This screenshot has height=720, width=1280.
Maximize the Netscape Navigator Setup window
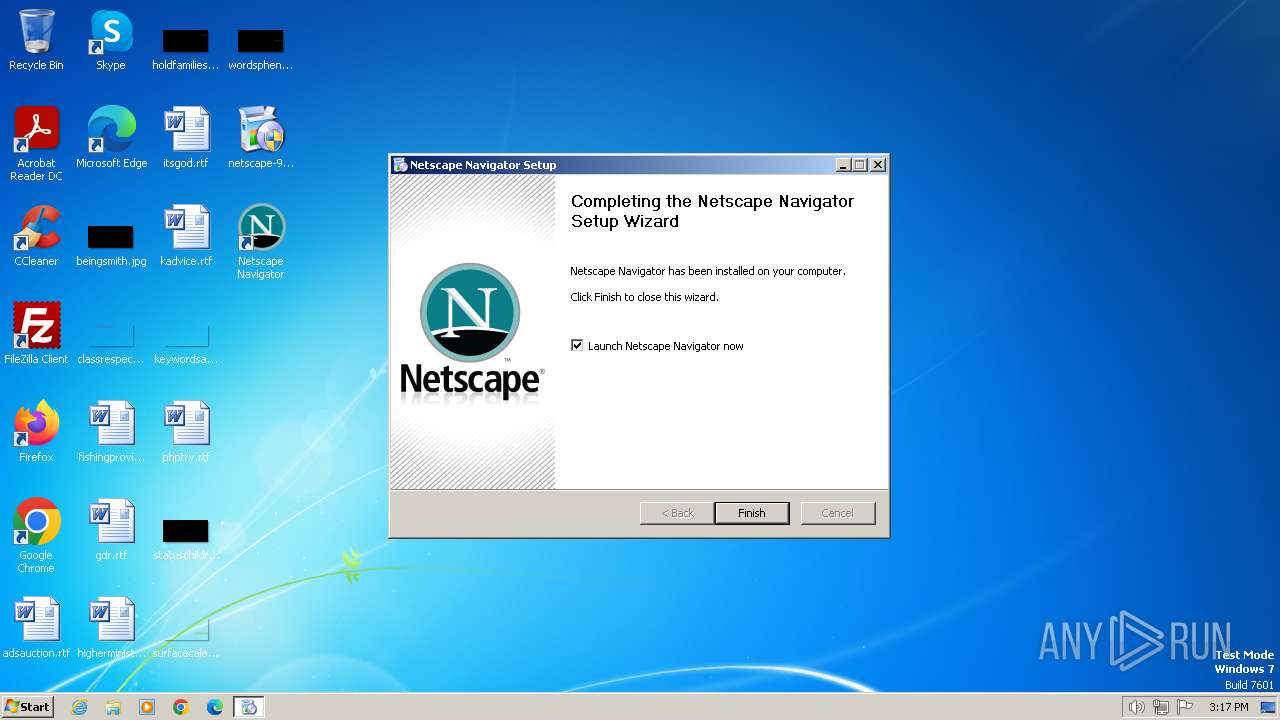click(860, 165)
